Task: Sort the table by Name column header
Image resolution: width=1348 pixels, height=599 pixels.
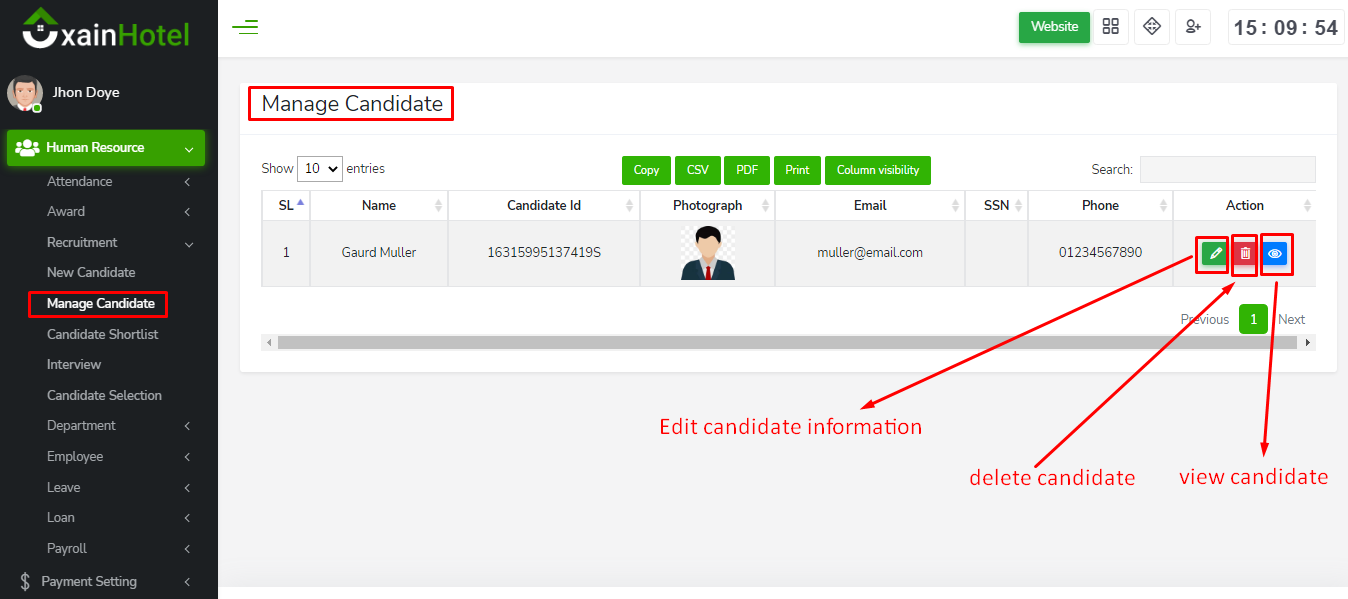Action: point(379,205)
